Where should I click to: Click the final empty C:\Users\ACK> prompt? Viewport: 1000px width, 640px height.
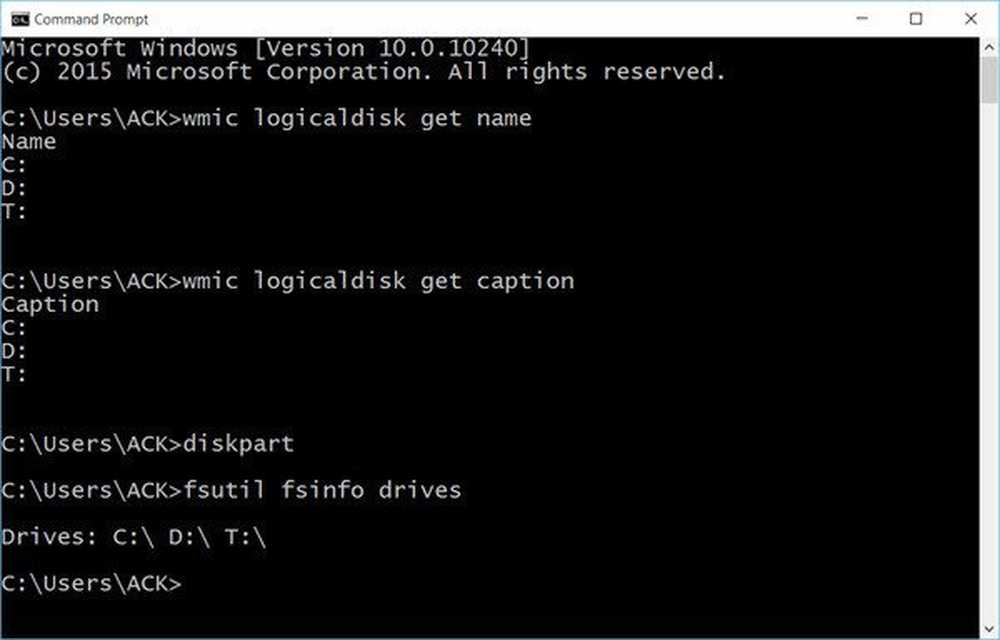(x=91, y=583)
